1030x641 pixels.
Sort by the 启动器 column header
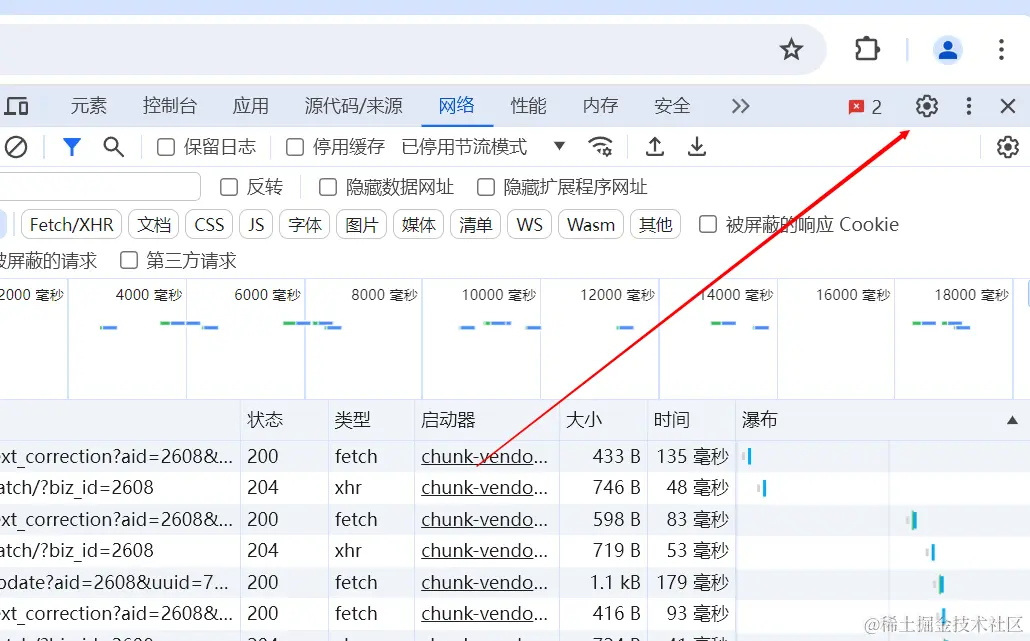tap(487, 420)
